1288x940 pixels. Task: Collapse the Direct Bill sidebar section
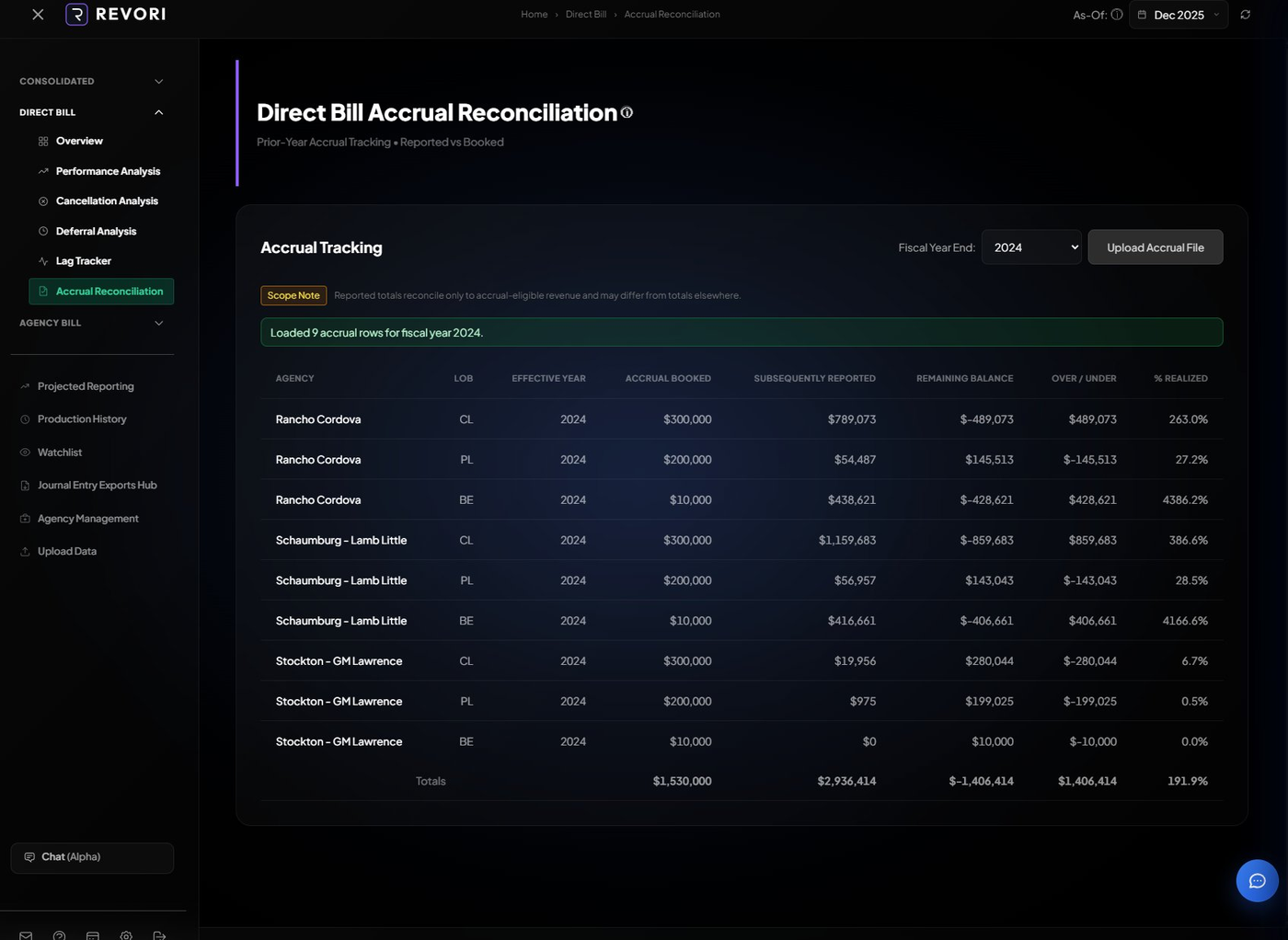(92, 112)
